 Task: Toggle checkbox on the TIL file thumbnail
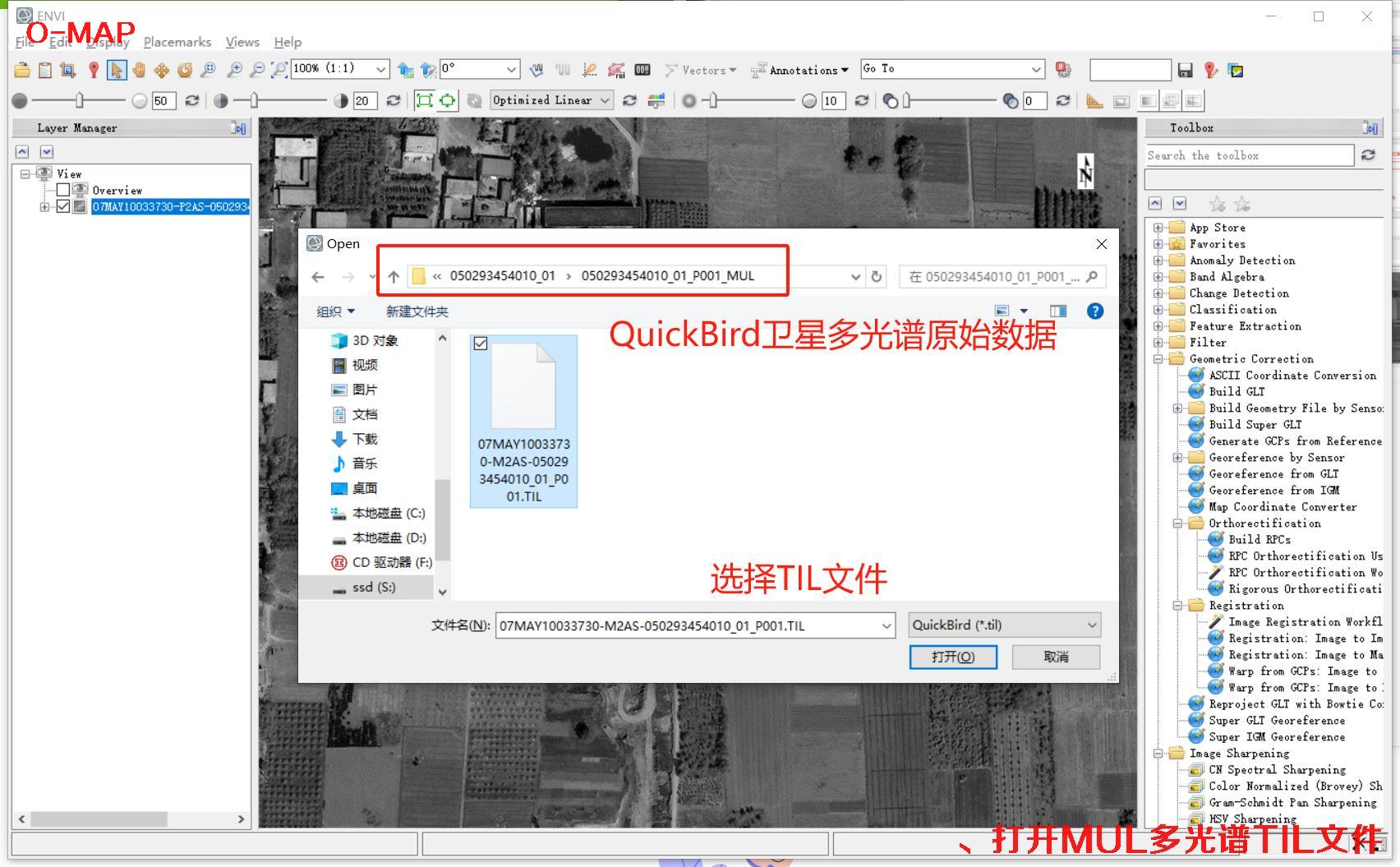pos(481,344)
